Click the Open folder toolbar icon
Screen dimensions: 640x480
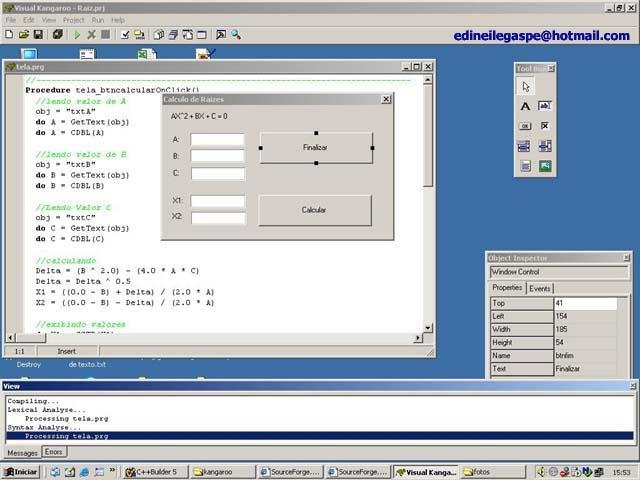click(24, 35)
